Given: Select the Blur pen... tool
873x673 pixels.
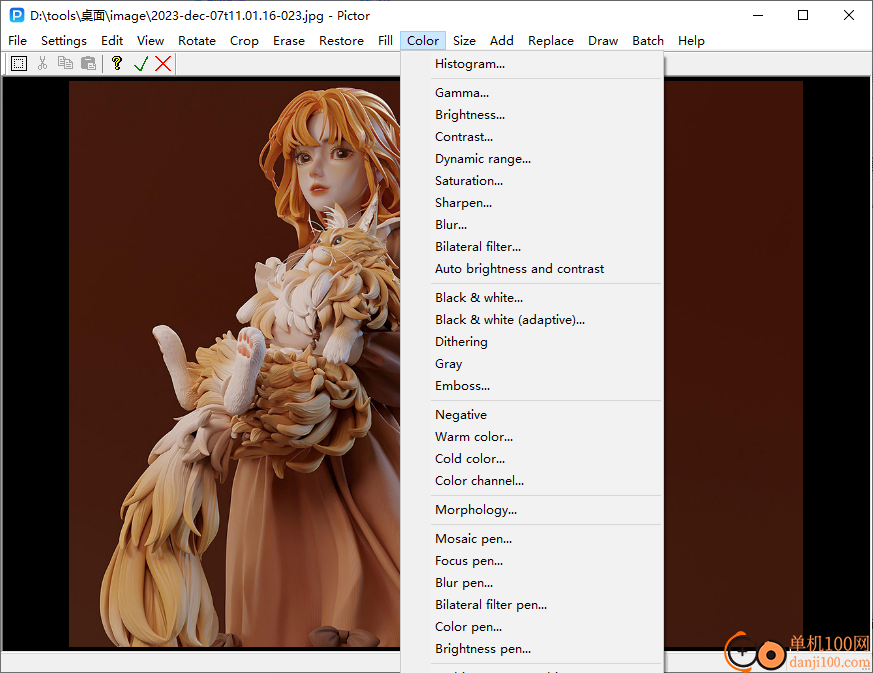Looking at the screenshot, I should 532,583.
